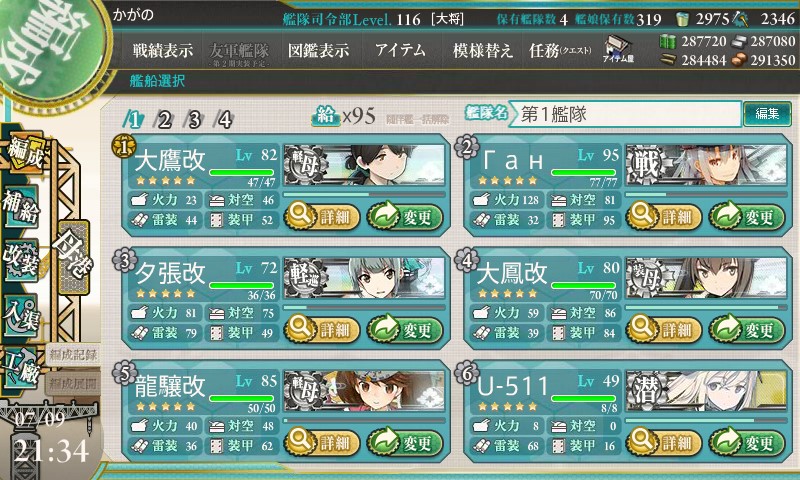
Task: Open the 工廠 factory sidebar icon
Action: pyautogui.click(x=21, y=368)
